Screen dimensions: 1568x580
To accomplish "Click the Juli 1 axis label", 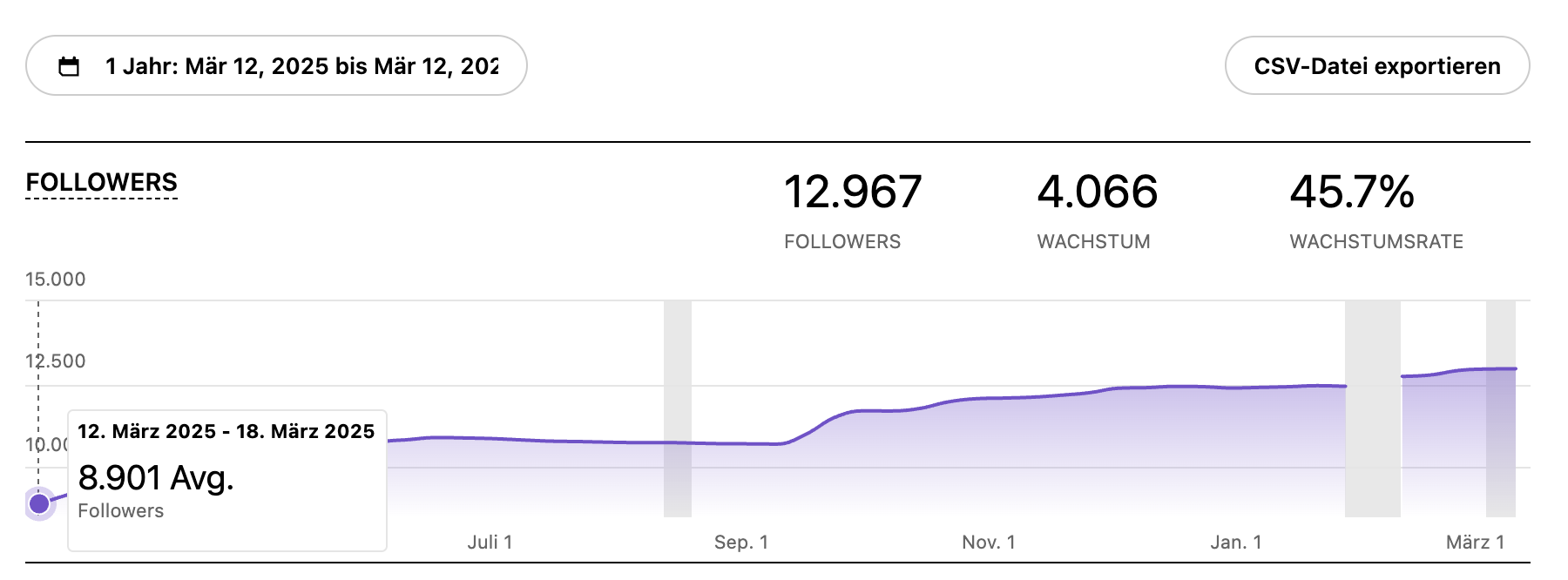I will coord(490,543).
